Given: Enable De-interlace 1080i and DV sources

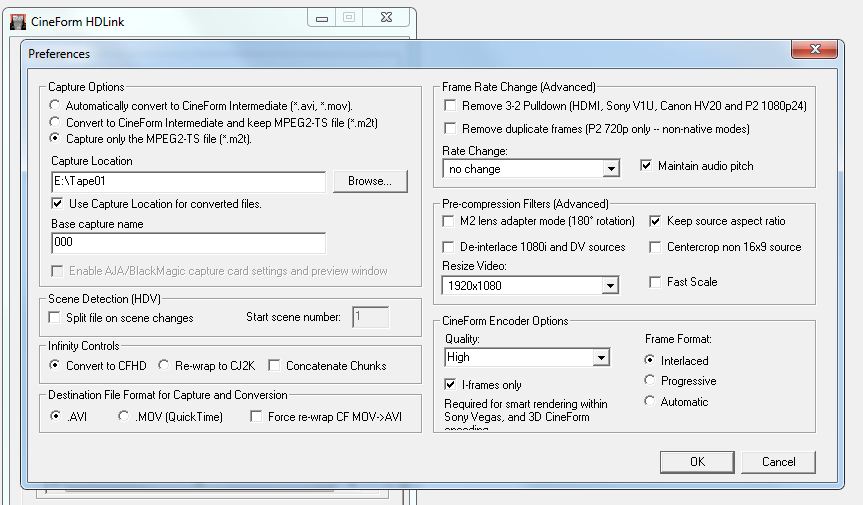Looking at the screenshot, I should pos(448,246).
